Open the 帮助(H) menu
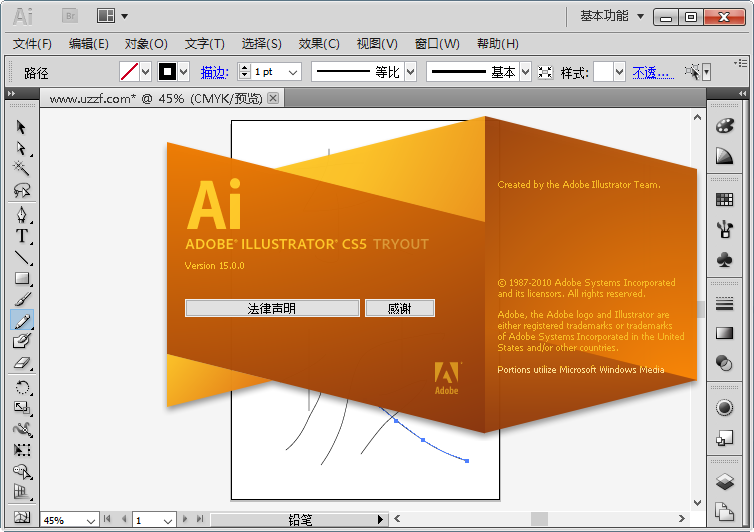The width and height of the screenshot is (754, 532). [x=498, y=44]
